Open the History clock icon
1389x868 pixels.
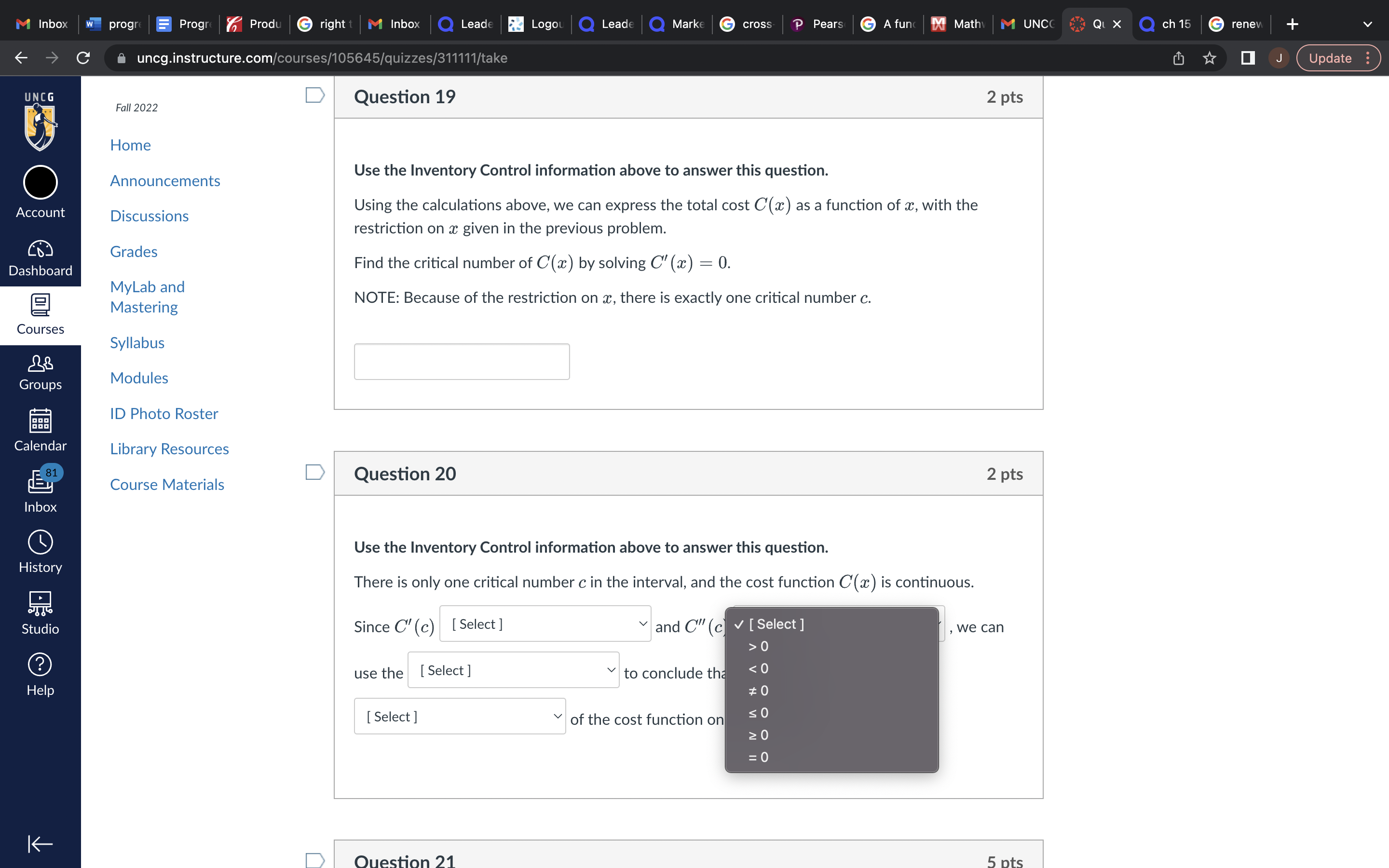click(x=40, y=552)
